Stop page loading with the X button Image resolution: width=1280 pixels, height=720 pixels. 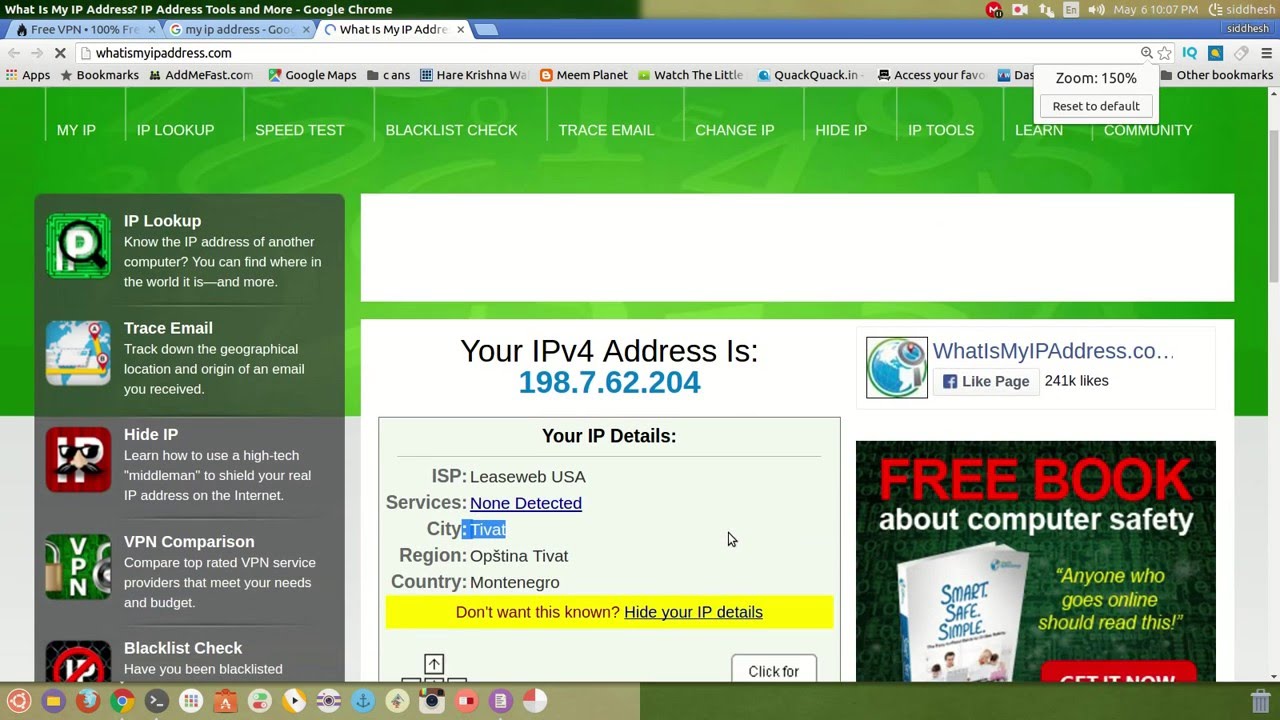pos(59,53)
